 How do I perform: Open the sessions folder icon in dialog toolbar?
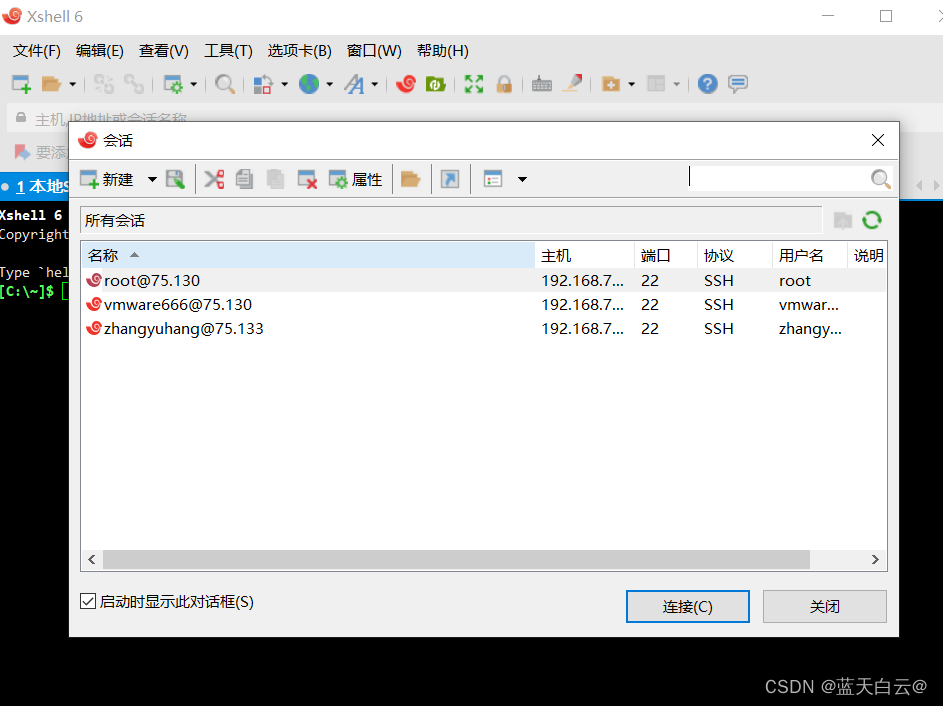click(411, 179)
